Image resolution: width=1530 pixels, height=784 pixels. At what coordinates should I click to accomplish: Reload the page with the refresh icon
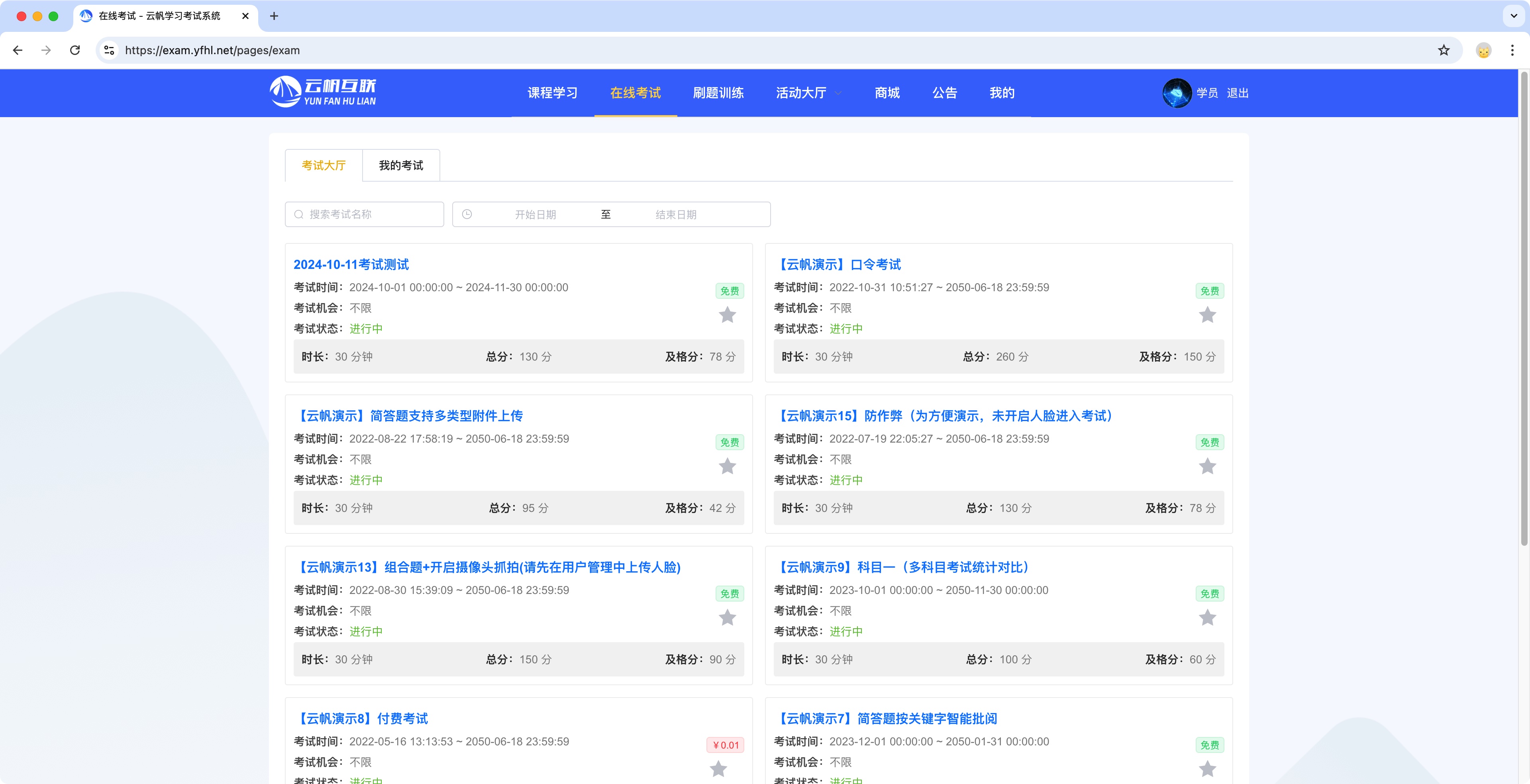(75, 51)
